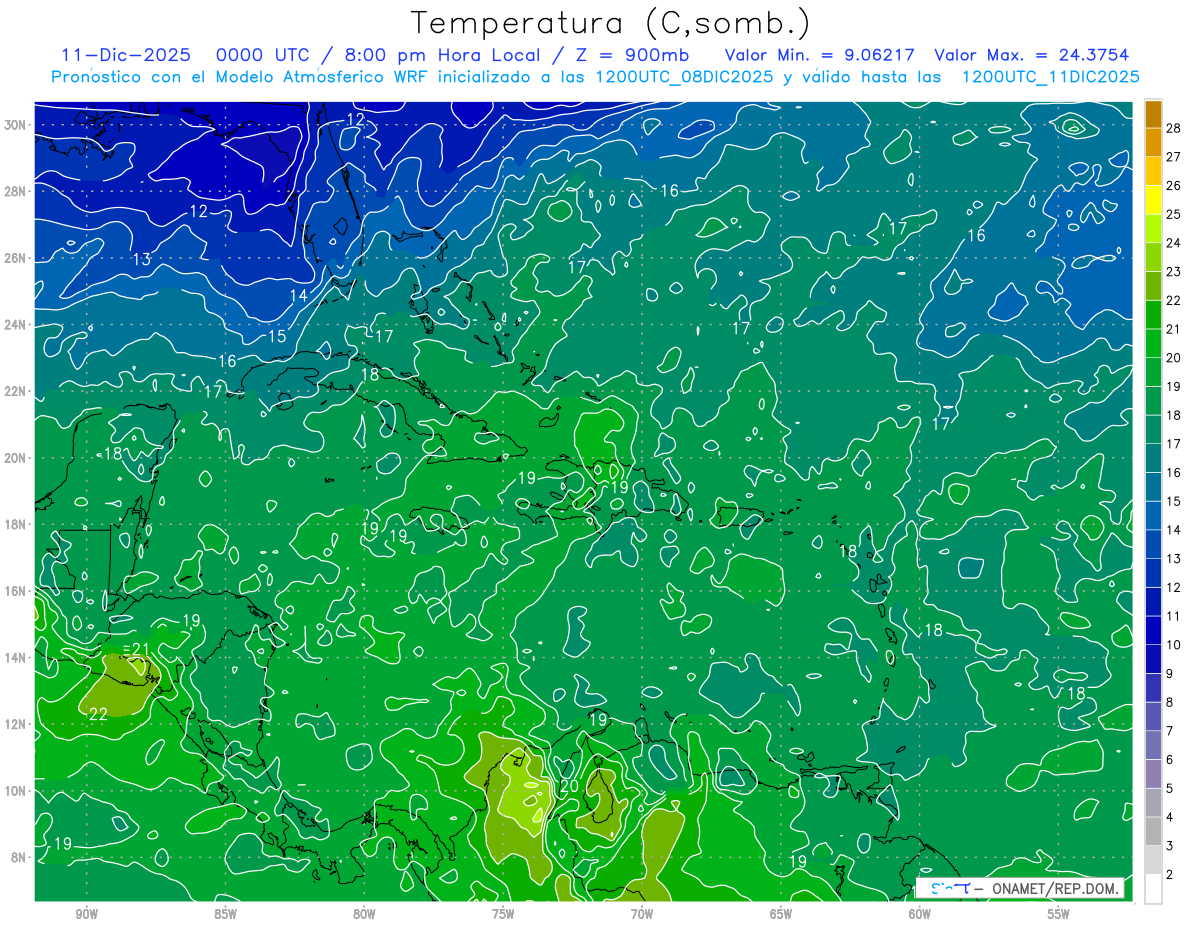The width and height of the screenshot is (1200, 927).
Task: Click the "65W" longitude axis label
Action: (781, 914)
